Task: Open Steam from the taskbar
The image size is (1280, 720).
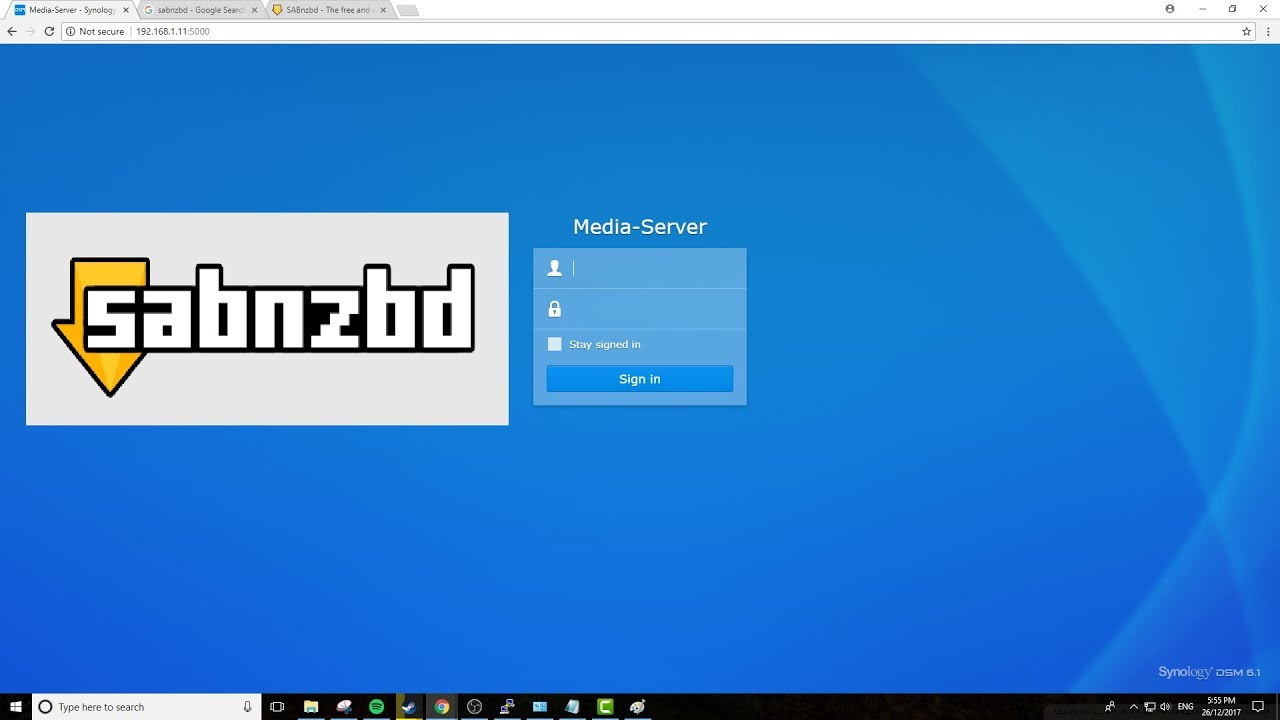Action: point(409,707)
